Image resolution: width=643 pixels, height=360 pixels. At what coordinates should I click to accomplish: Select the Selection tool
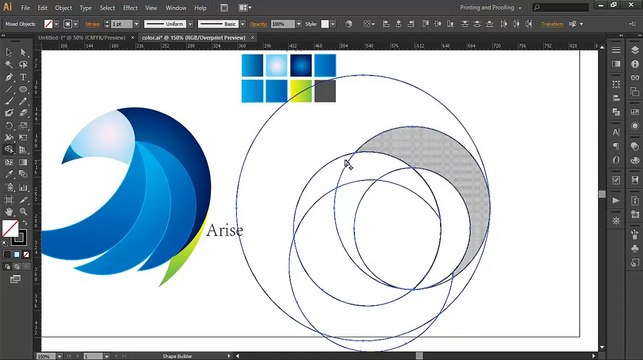point(9,52)
